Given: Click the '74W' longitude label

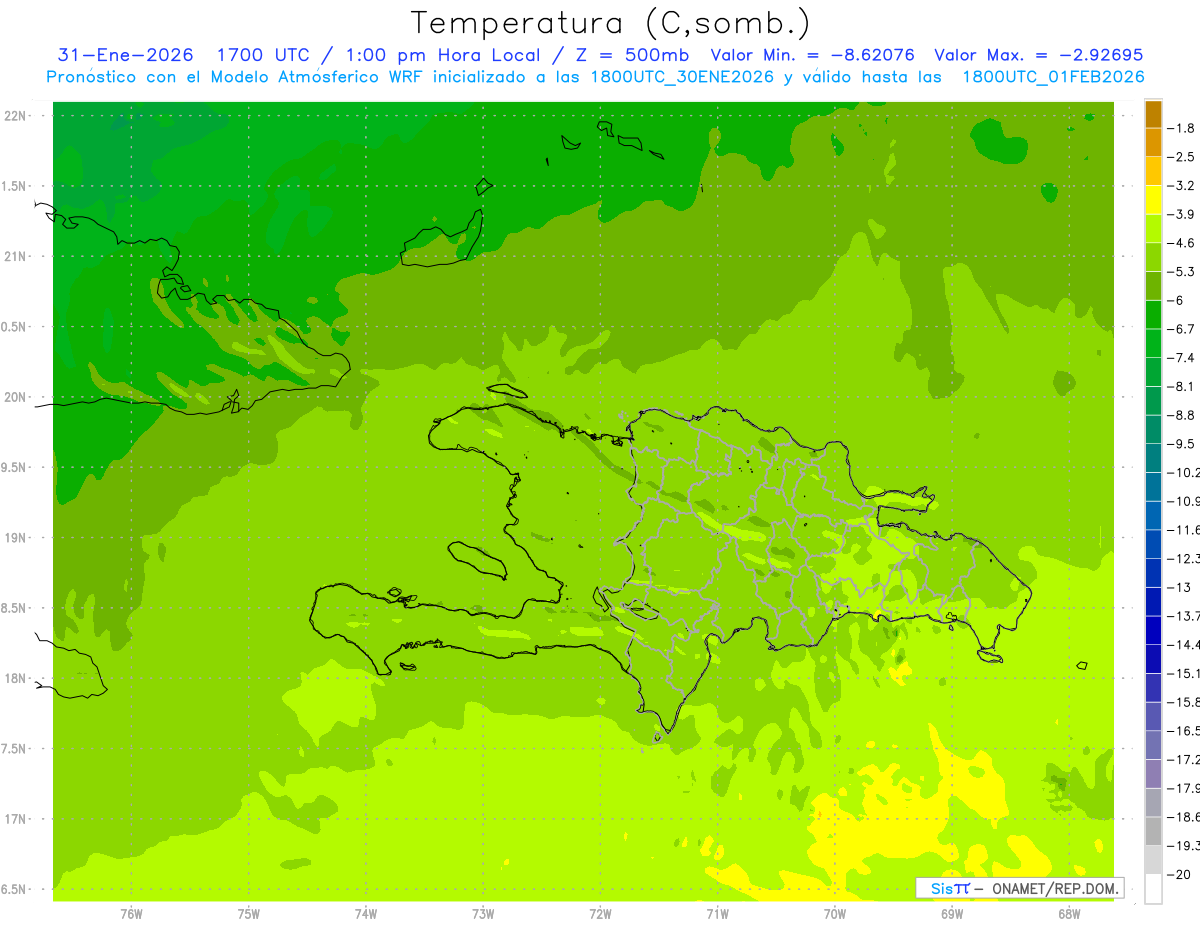Looking at the screenshot, I should click(366, 914).
